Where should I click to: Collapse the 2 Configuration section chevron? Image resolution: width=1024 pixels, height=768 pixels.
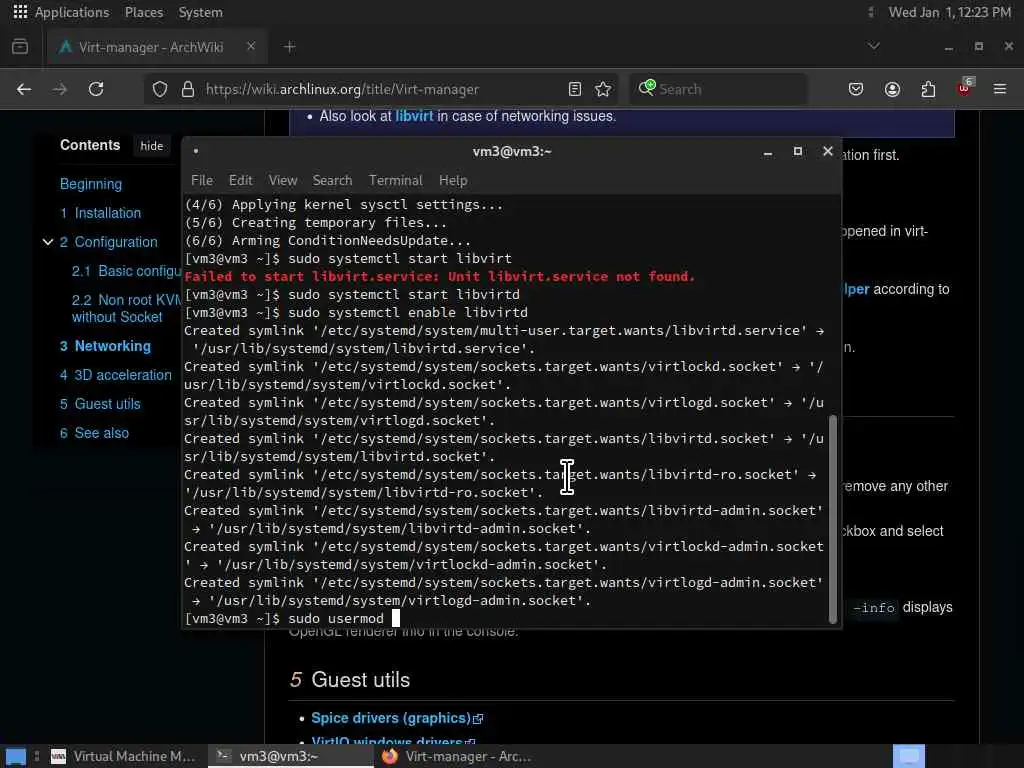pyautogui.click(x=48, y=242)
